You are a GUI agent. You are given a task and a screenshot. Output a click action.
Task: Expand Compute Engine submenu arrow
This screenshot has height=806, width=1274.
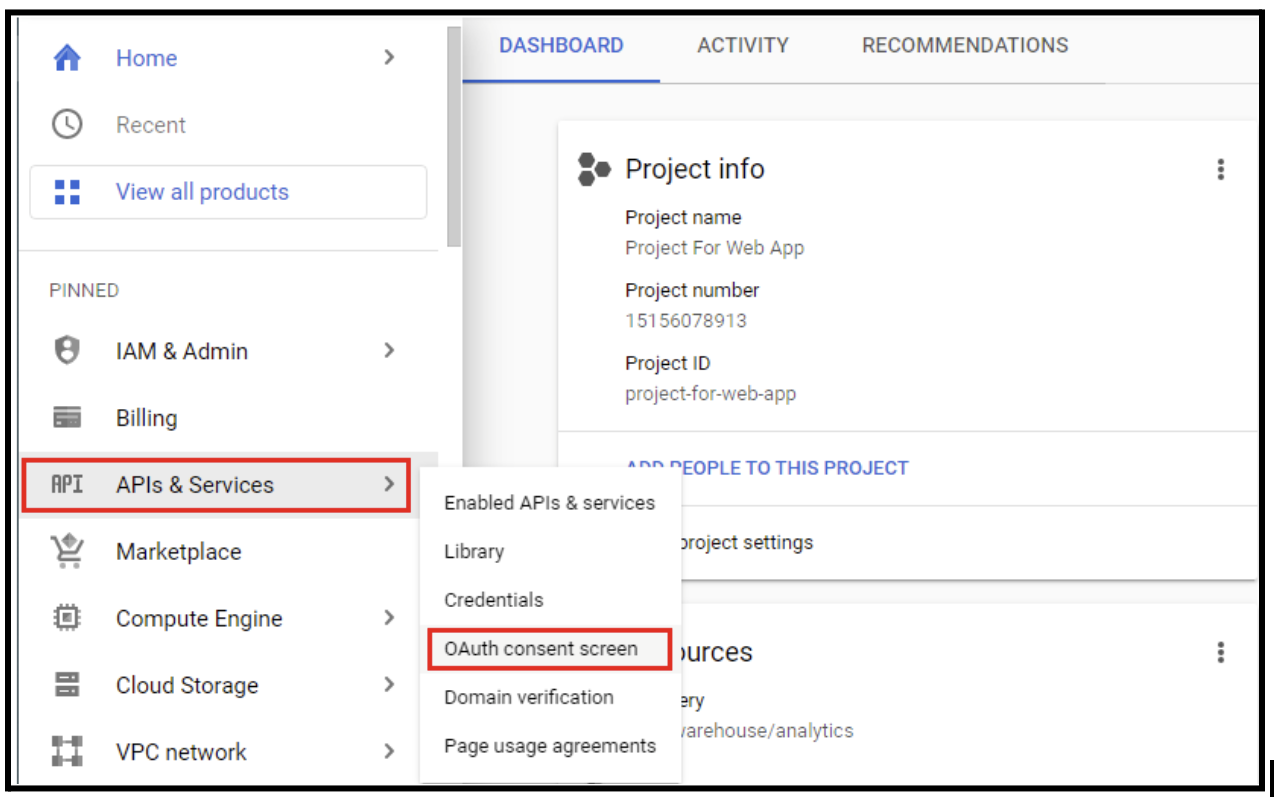[x=389, y=618]
